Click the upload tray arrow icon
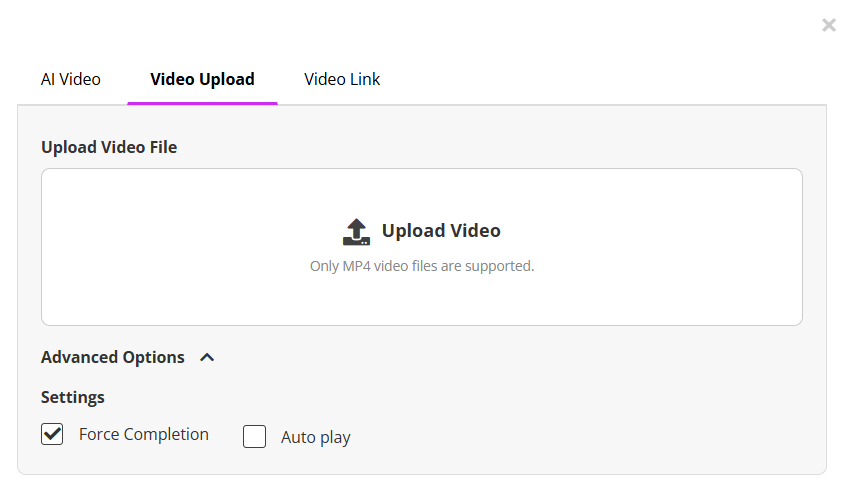845x491 pixels. tap(356, 231)
